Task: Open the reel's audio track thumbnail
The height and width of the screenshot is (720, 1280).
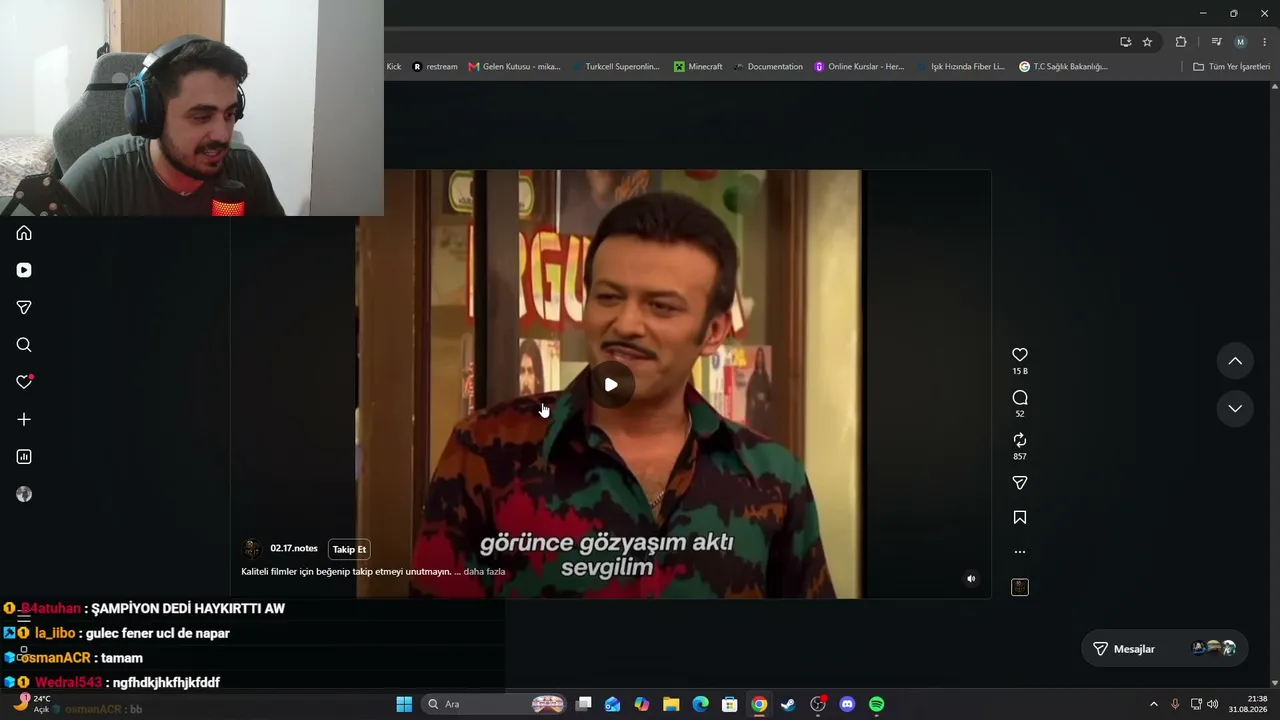Action: pyautogui.click(x=1020, y=587)
